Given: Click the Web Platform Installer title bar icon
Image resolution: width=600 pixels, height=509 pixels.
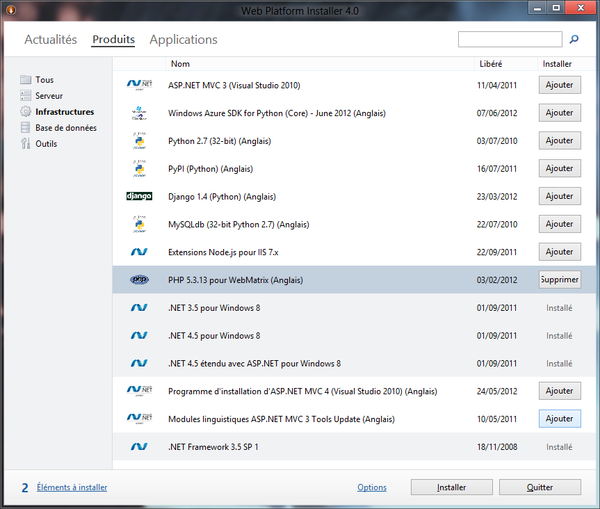Looking at the screenshot, I should (x=11, y=10).
